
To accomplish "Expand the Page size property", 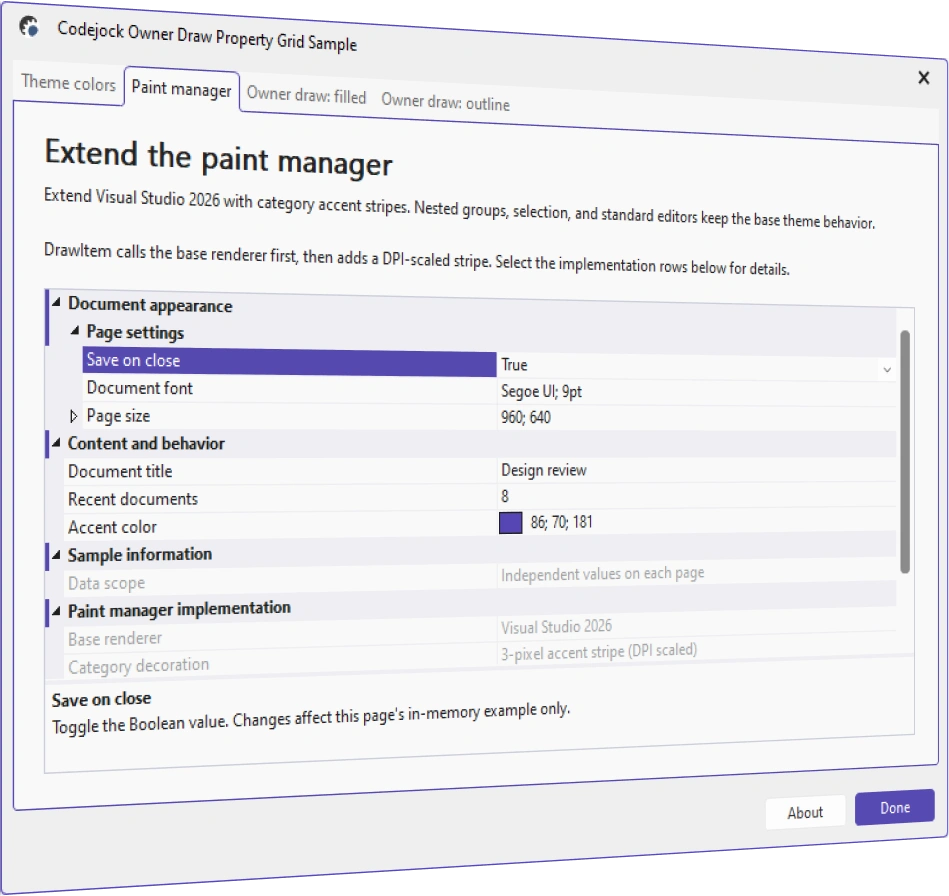I will 74,416.
